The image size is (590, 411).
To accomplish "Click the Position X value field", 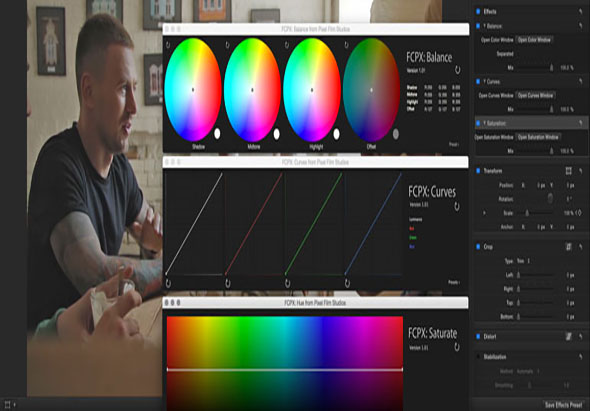I will click(541, 185).
